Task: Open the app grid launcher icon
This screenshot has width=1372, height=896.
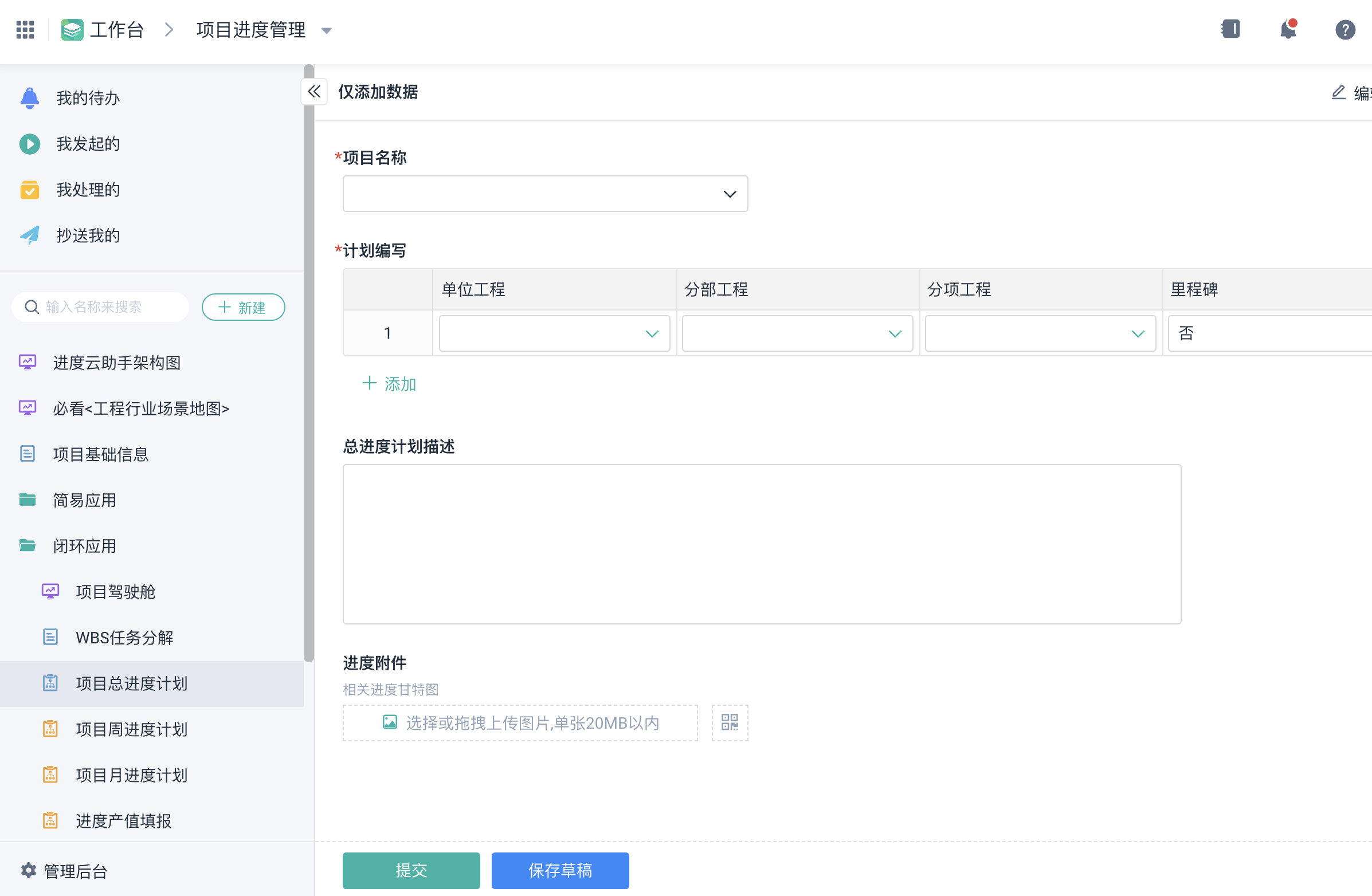Action: click(25, 29)
